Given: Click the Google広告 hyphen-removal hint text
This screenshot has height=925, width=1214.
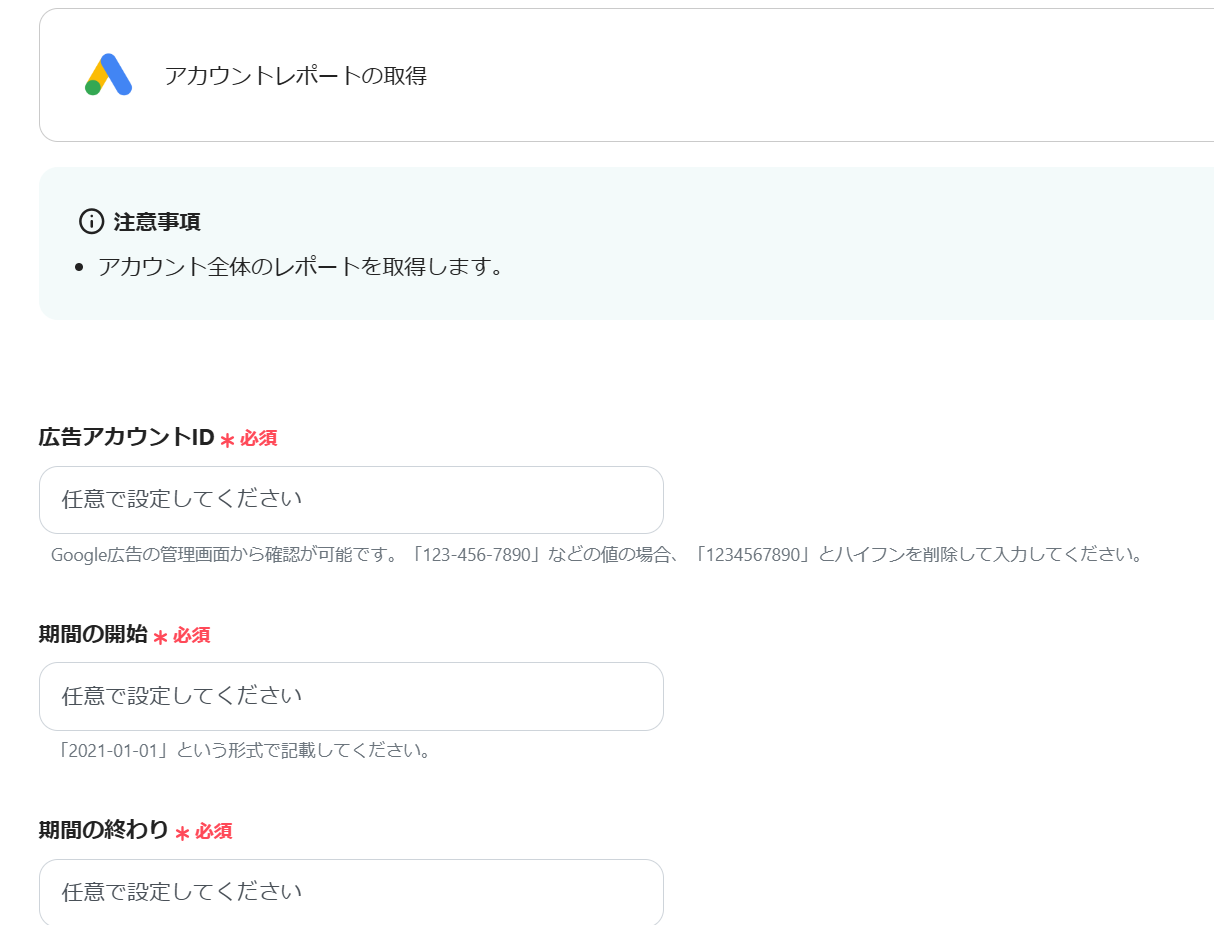Looking at the screenshot, I should (x=596, y=554).
